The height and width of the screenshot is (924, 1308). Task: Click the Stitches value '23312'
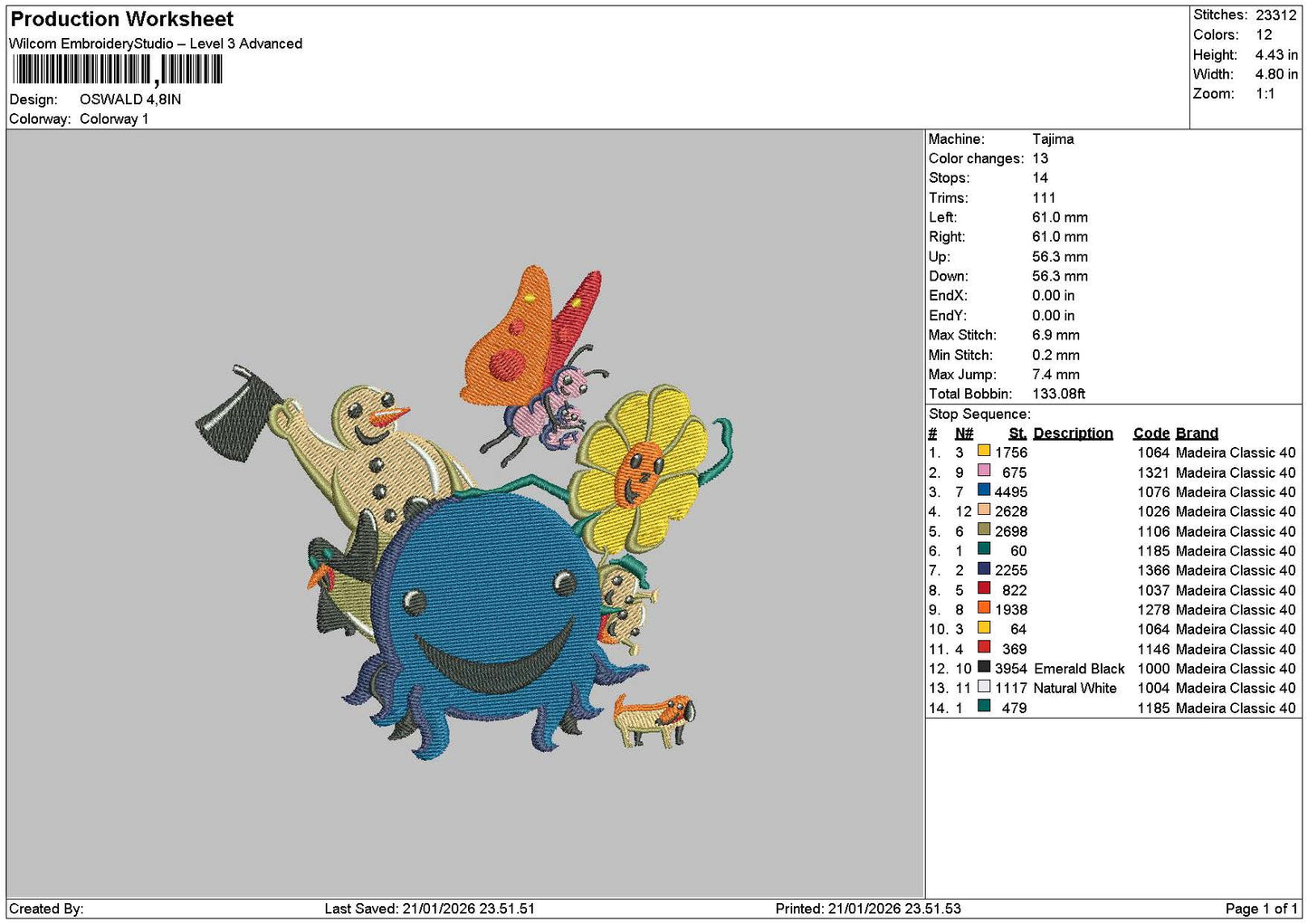pyautogui.click(x=1276, y=15)
